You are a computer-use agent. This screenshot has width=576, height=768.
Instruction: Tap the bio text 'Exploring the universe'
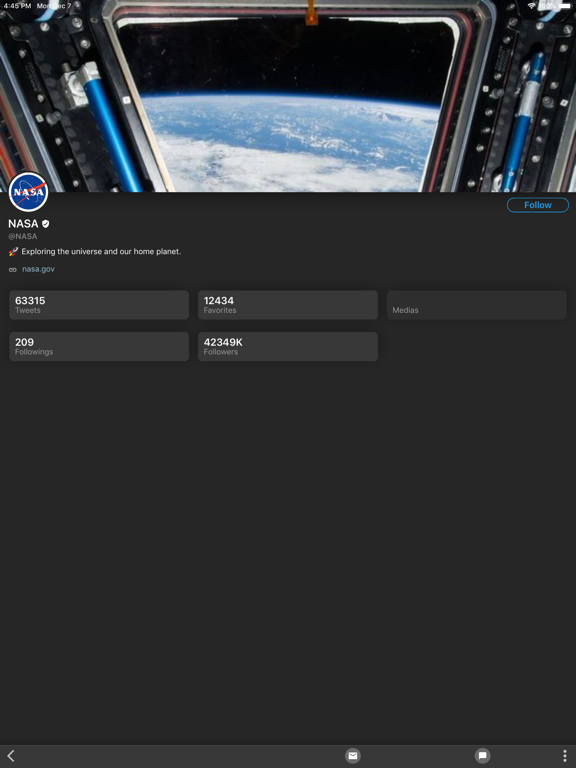(x=101, y=251)
